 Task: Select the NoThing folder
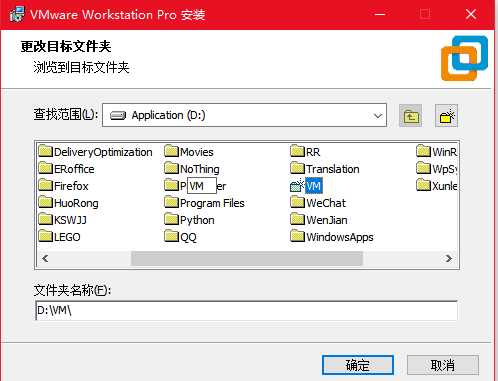192,169
